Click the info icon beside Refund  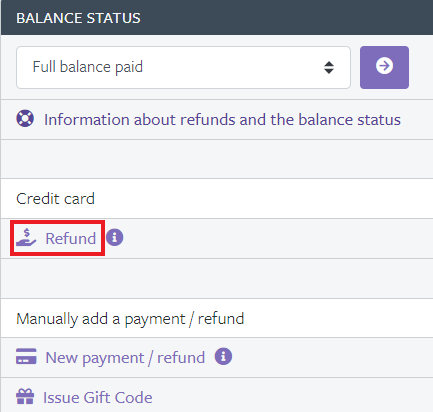click(x=115, y=238)
